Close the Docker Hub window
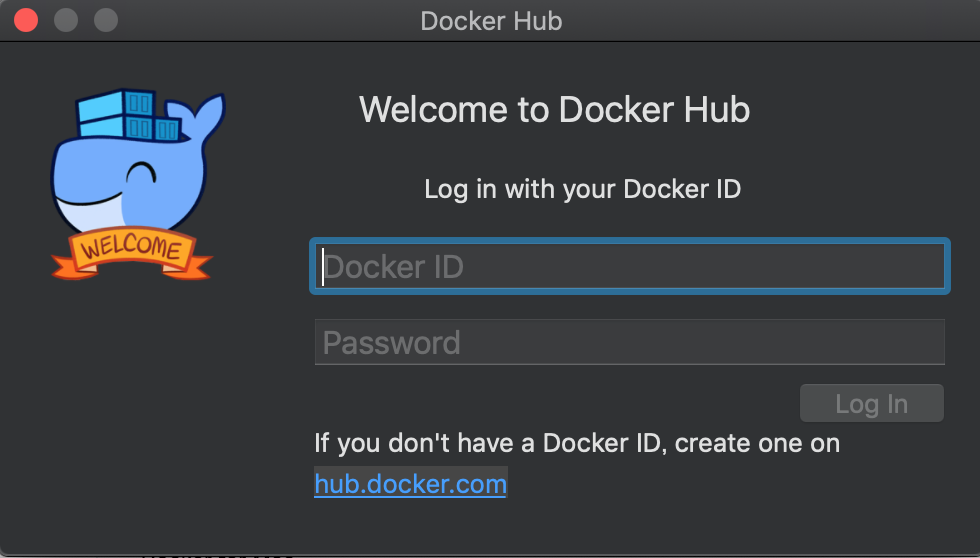Viewport: 980px width, 558px height. tap(26, 21)
